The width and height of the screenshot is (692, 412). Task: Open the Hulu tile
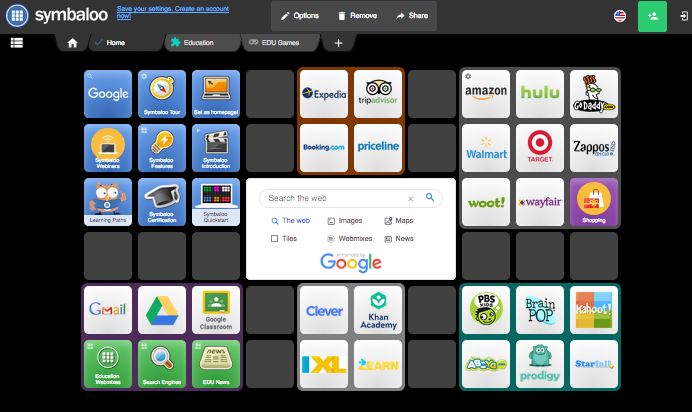click(540, 94)
